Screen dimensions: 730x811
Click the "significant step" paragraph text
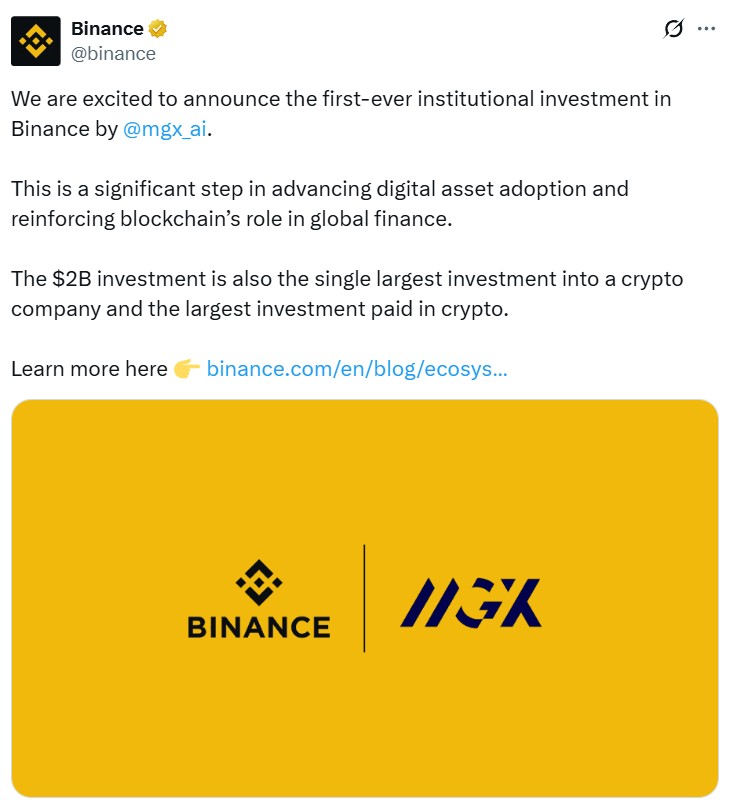pyautogui.click(x=320, y=189)
